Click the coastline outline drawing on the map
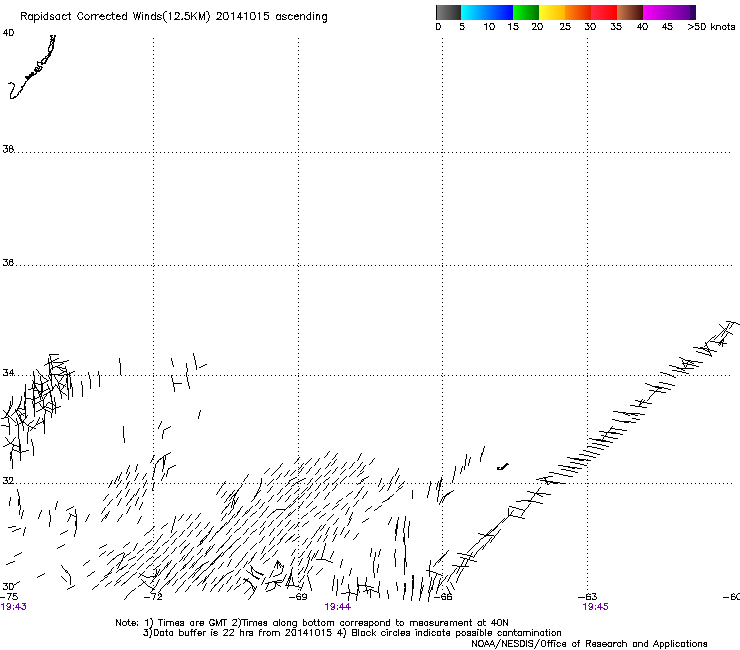740x650 pixels. point(32,67)
